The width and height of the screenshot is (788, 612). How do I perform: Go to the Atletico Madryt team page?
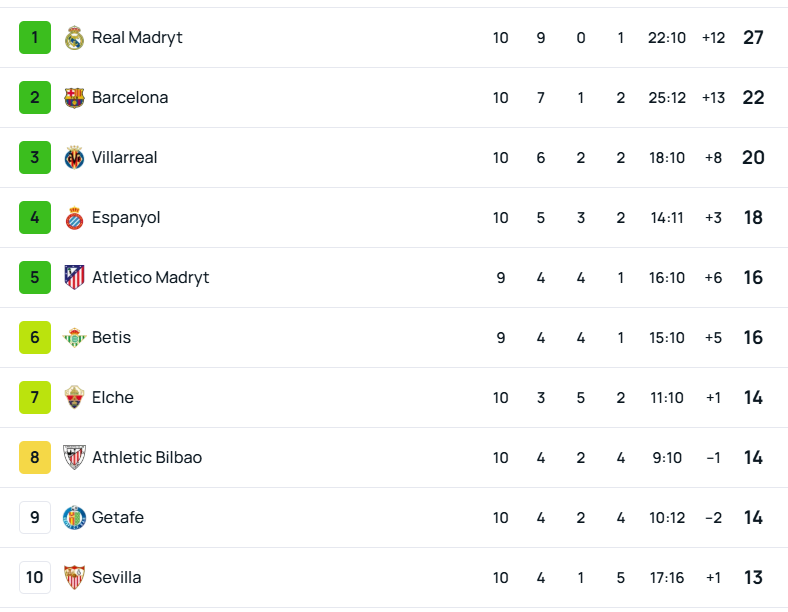tap(150, 278)
